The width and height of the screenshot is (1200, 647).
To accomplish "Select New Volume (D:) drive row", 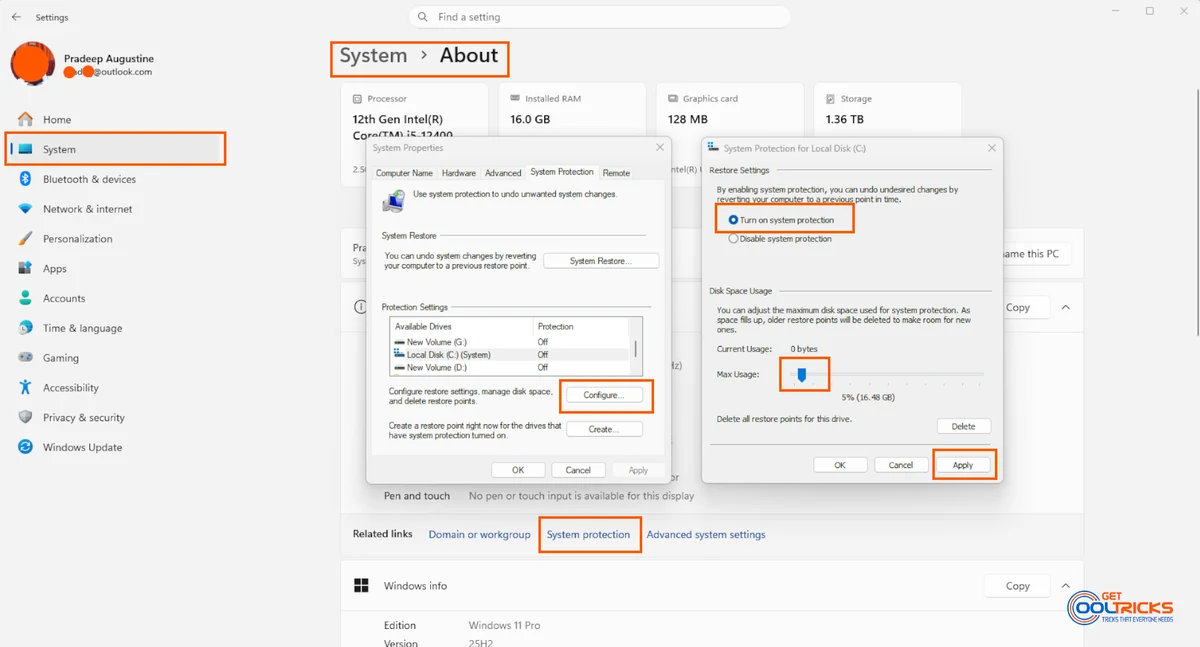I will (x=510, y=368).
